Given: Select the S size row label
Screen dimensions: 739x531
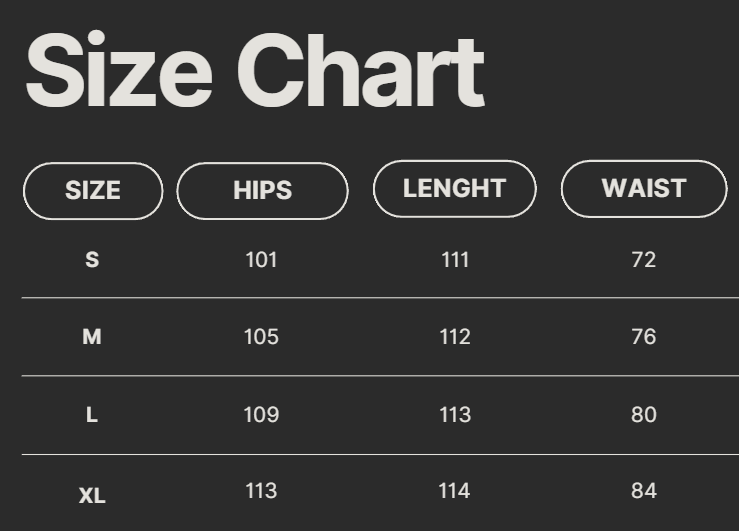Looking at the screenshot, I should click(x=92, y=260).
